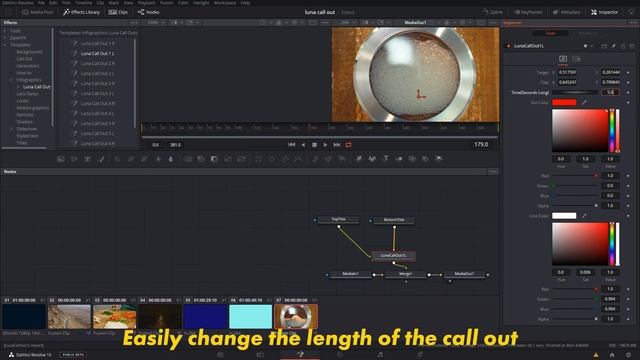This screenshot has height=360, width=640.
Task: Click the Target X value field
Action: click(567, 72)
